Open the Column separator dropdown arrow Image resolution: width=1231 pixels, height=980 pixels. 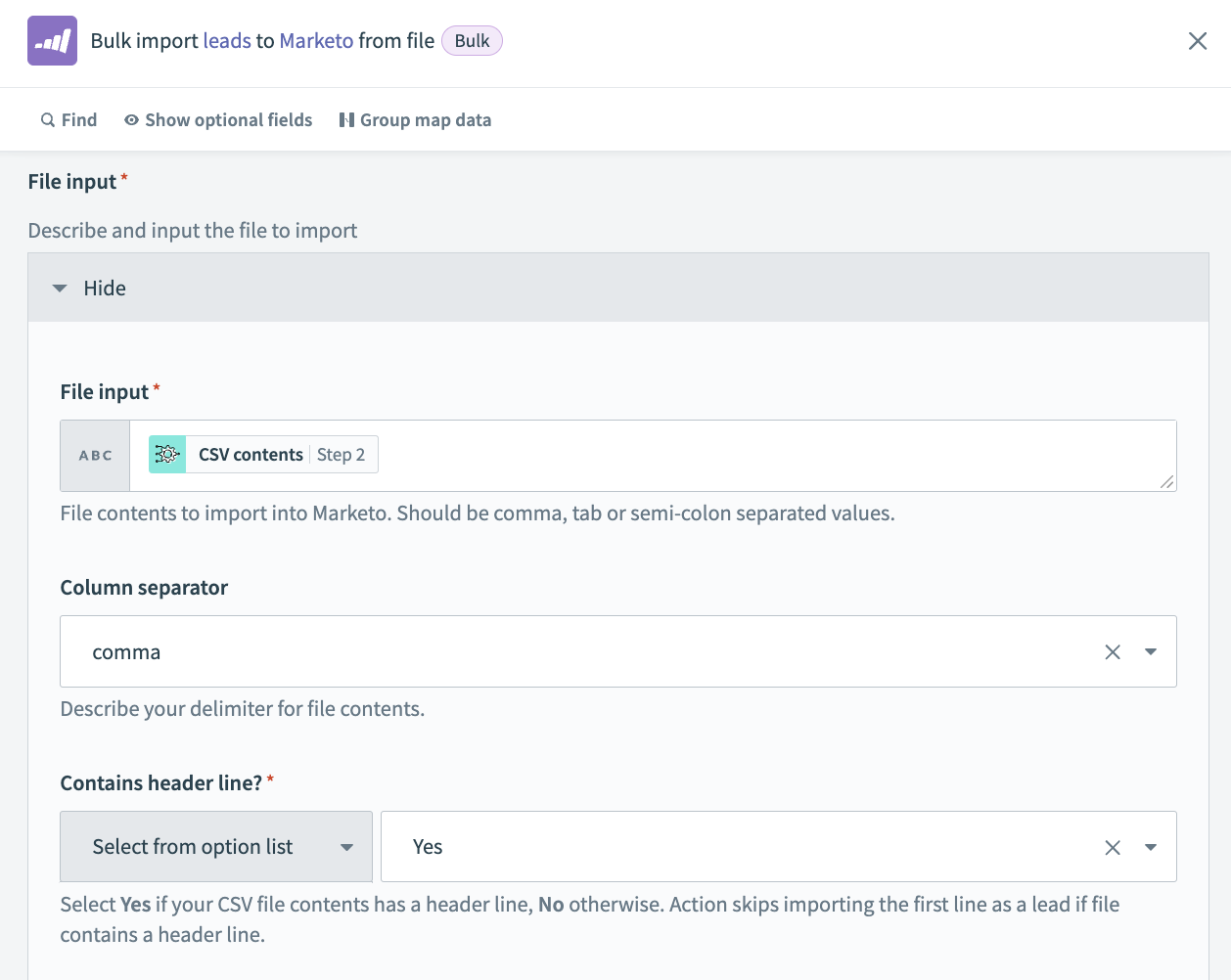tap(1151, 652)
